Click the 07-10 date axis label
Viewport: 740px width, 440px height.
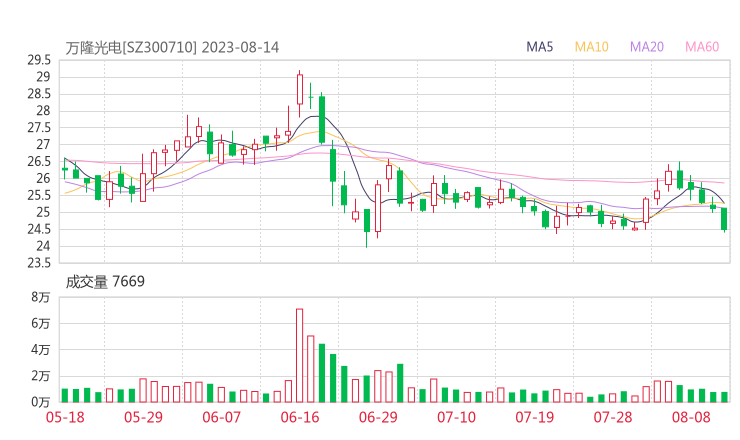(x=456, y=417)
